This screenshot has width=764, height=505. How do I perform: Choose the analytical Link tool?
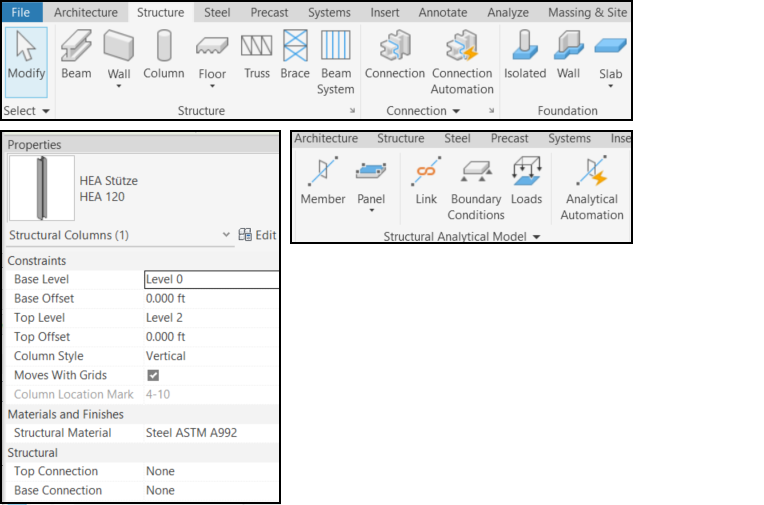(x=426, y=180)
